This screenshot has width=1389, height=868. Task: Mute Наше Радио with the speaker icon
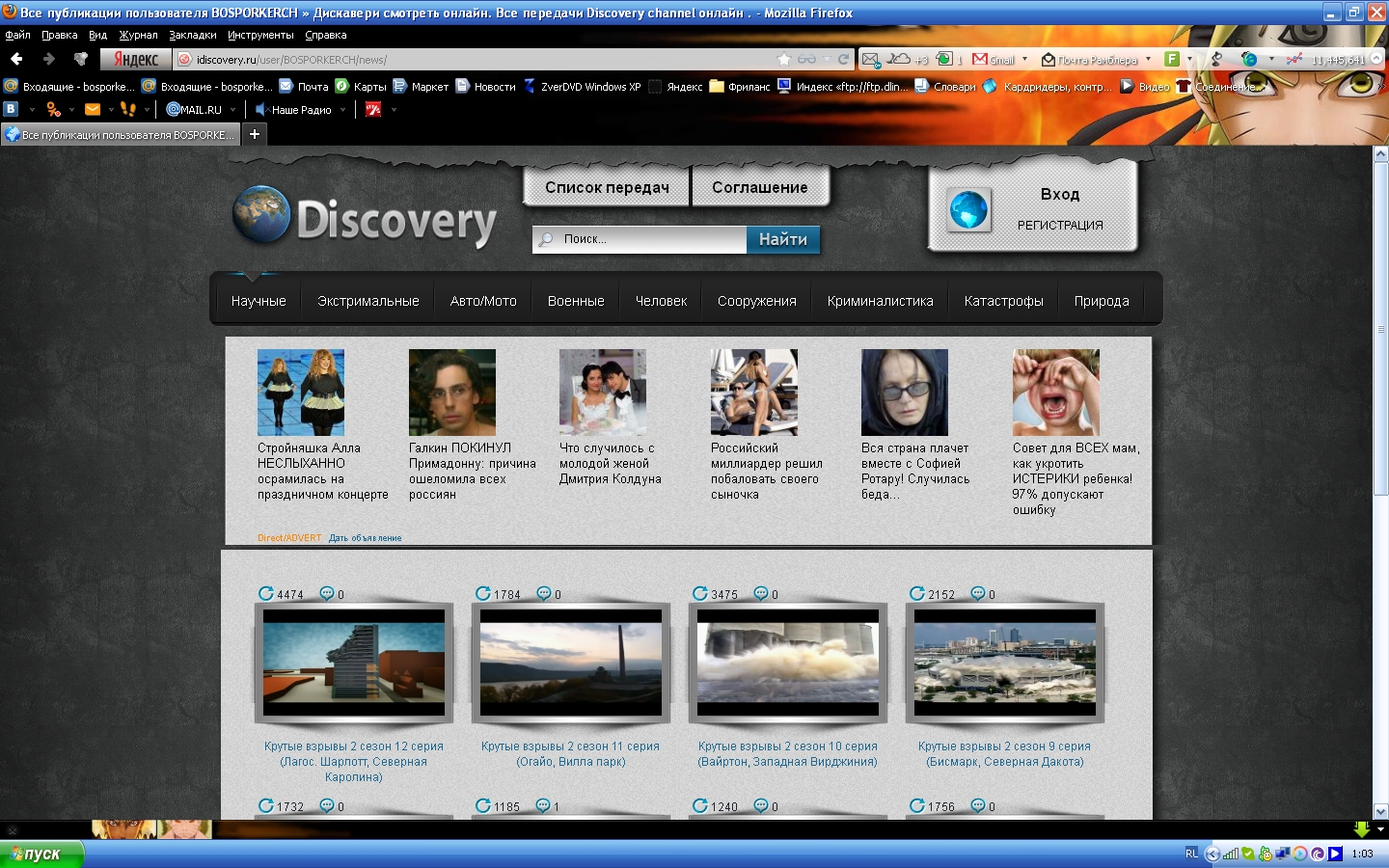point(260,110)
